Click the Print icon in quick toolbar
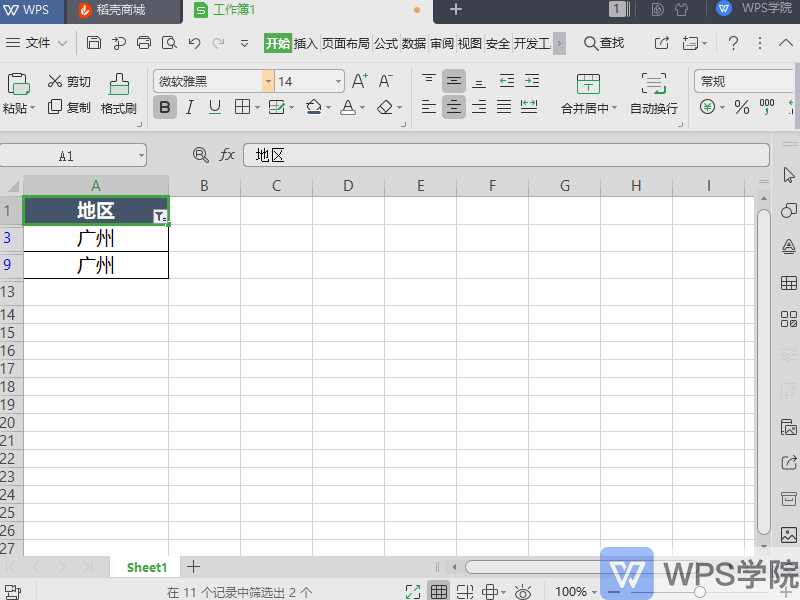 click(x=144, y=43)
